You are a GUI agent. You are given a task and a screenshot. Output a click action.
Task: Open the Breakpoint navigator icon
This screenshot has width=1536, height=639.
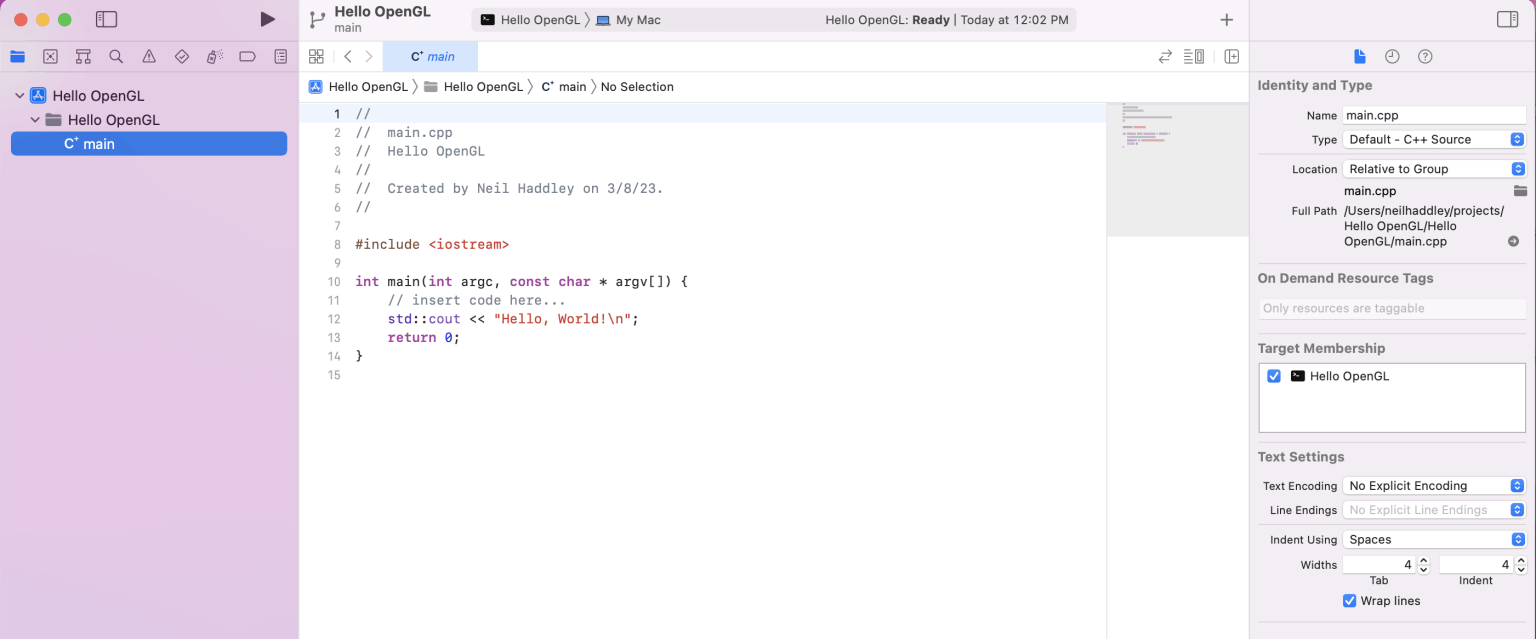[247, 57]
